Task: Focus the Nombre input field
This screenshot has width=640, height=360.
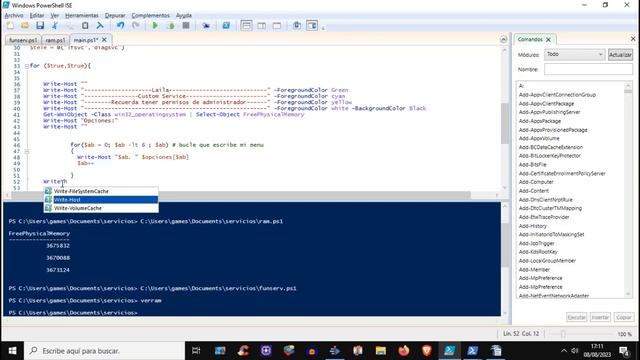Action: tap(588, 69)
